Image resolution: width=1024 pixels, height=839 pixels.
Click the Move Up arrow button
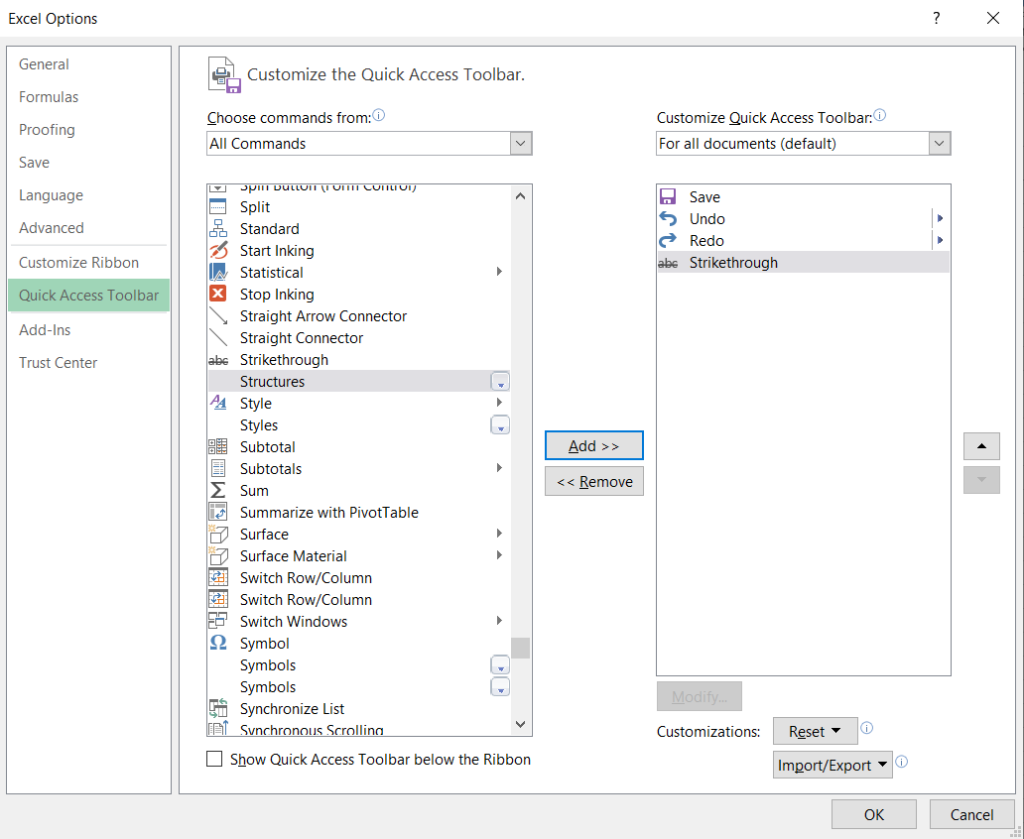[x=981, y=446]
